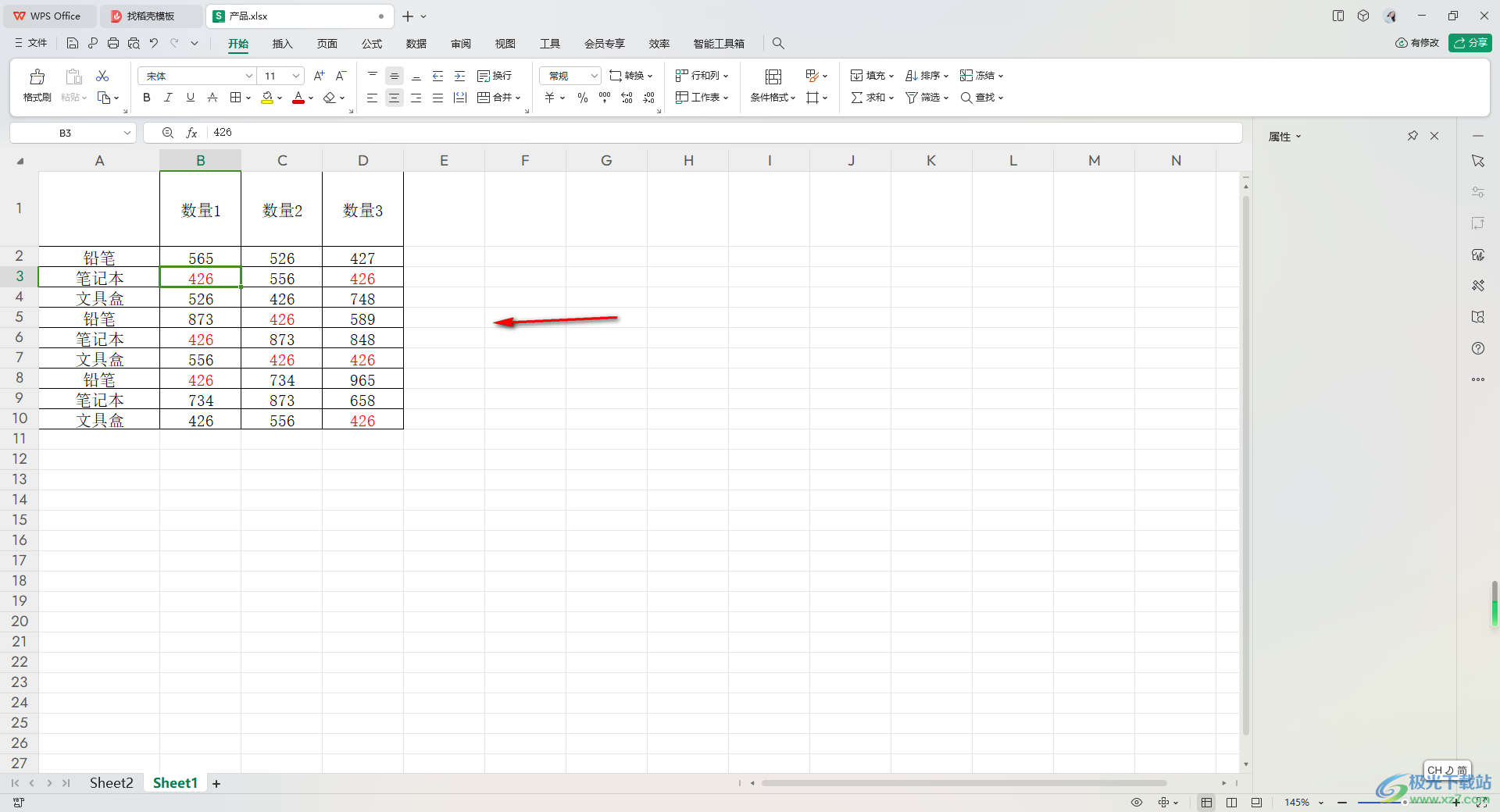This screenshot has height=812, width=1500.
Task: Toggle align text left
Action: coord(373,98)
